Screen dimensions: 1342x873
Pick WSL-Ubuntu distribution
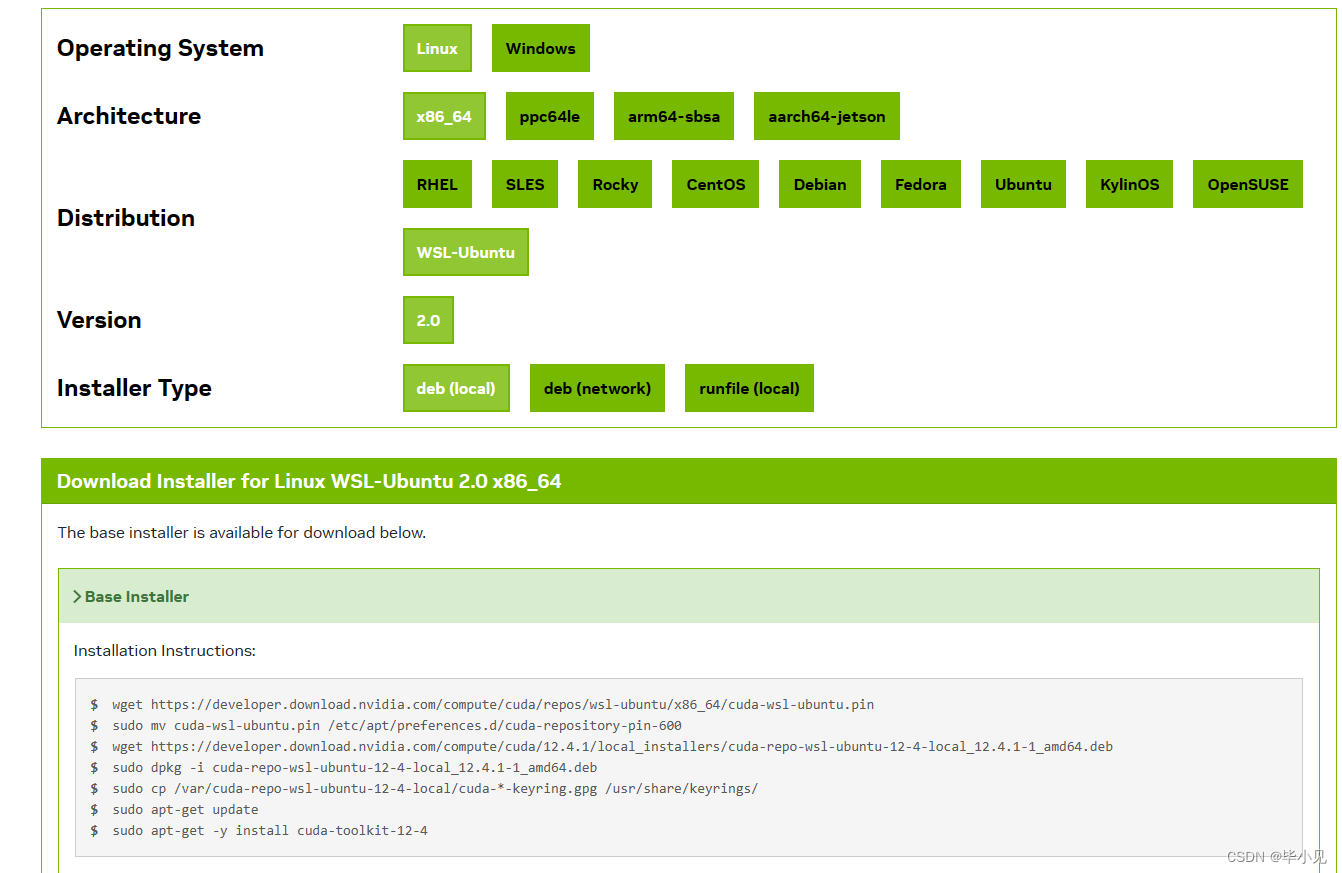(466, 252)
